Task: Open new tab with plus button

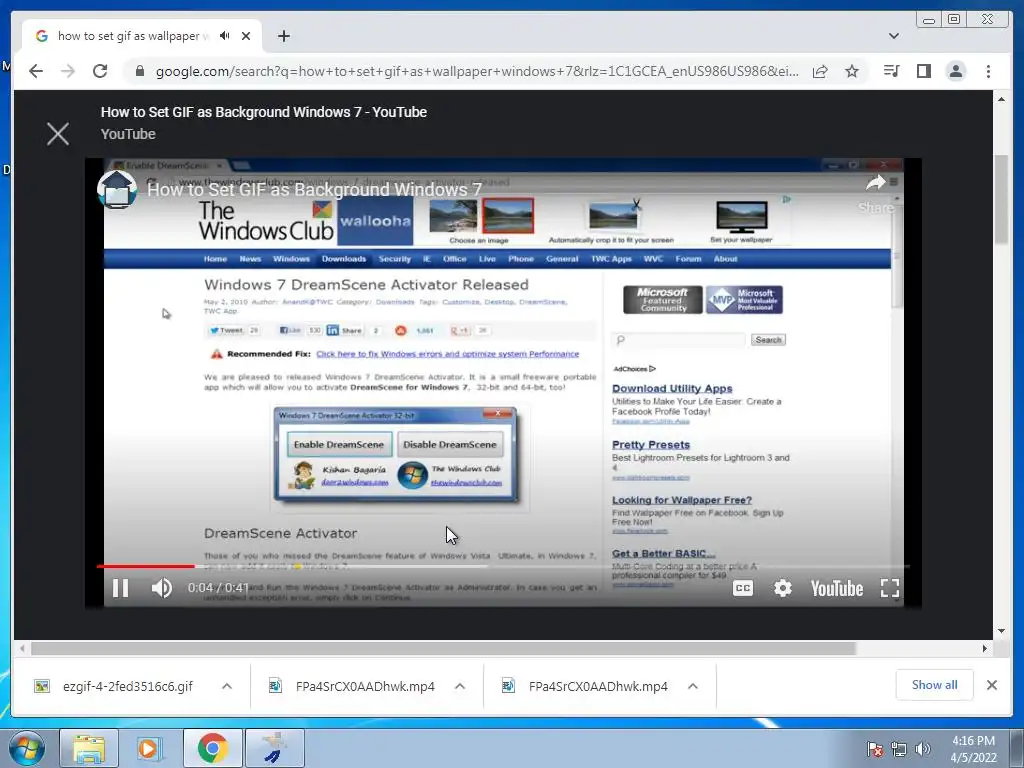Action: [283, 36]
